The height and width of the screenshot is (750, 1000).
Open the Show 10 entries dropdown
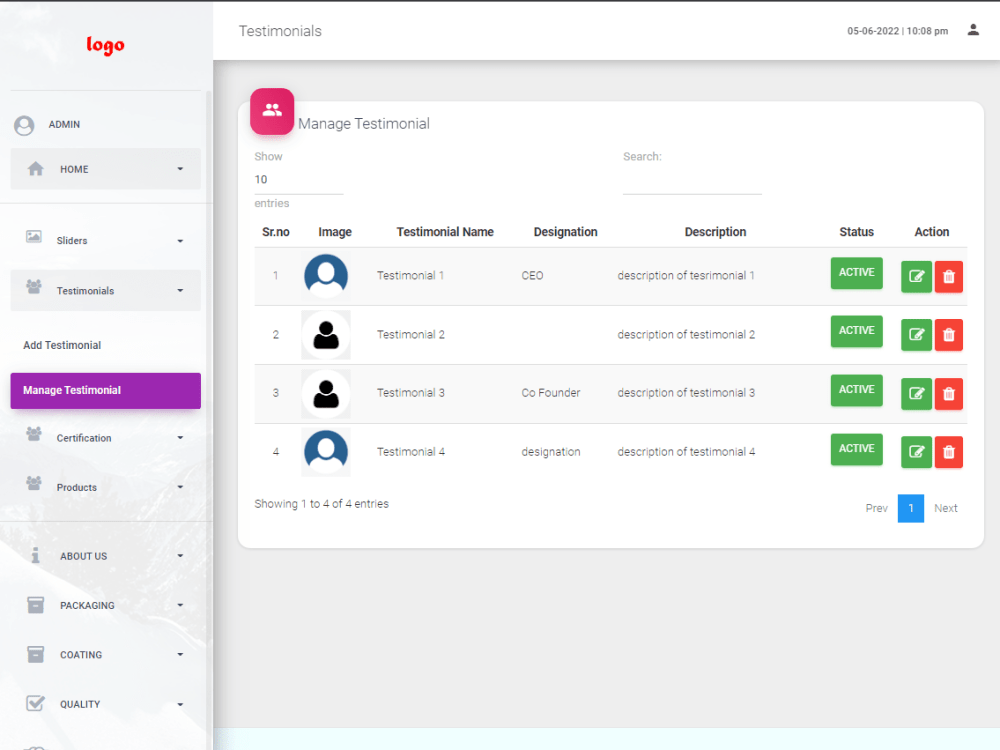click(x=298, y=180)
